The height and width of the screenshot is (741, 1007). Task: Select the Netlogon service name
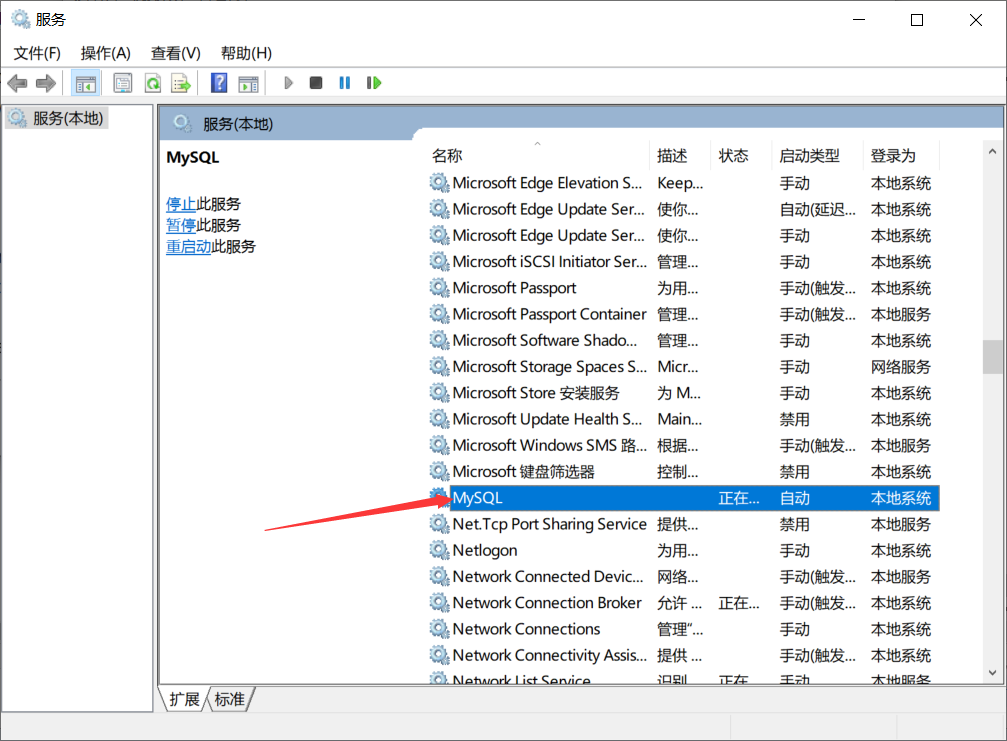(485, 550)
